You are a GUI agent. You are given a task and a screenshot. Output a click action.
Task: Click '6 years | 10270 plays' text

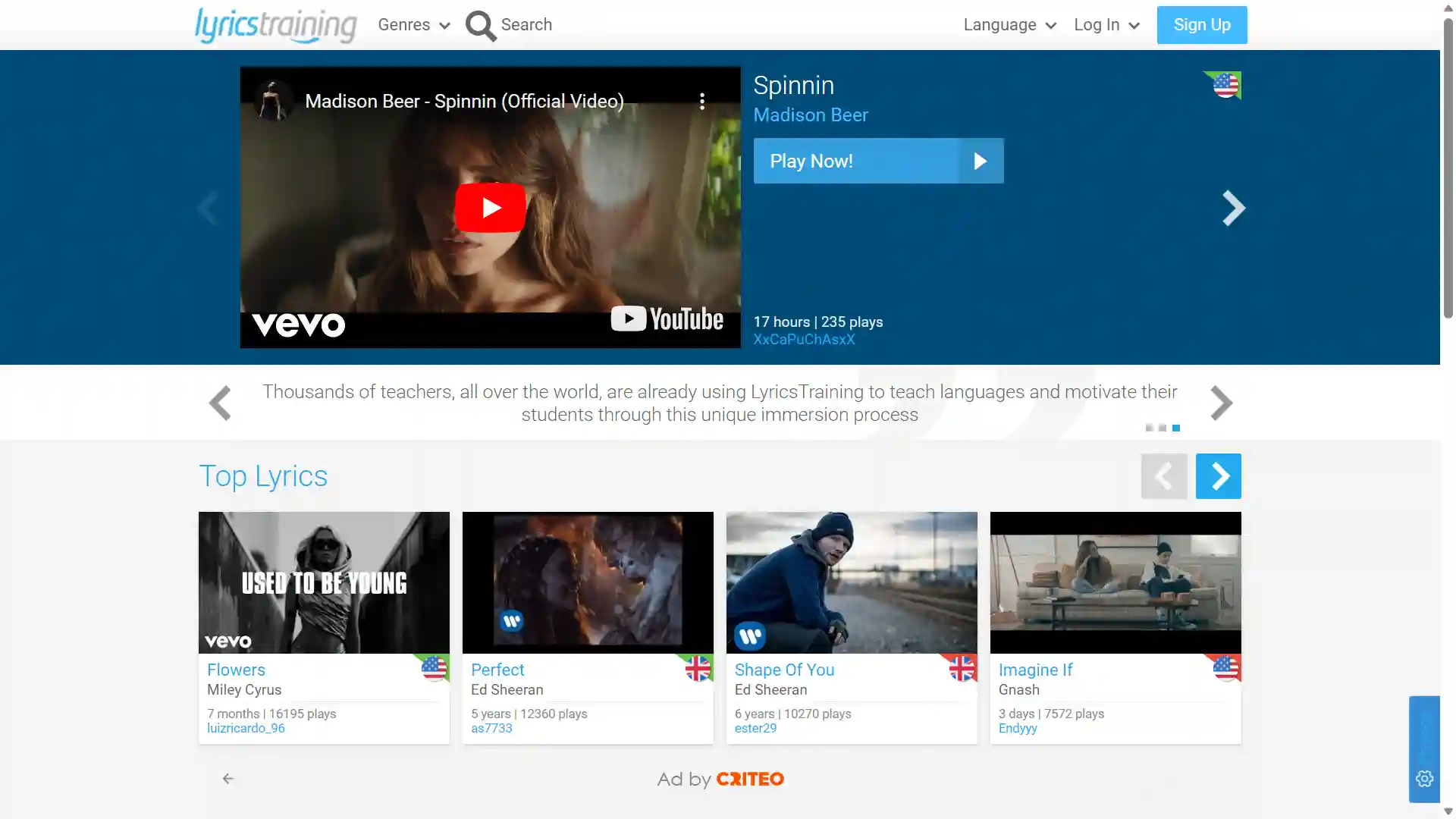click(792, 714)
